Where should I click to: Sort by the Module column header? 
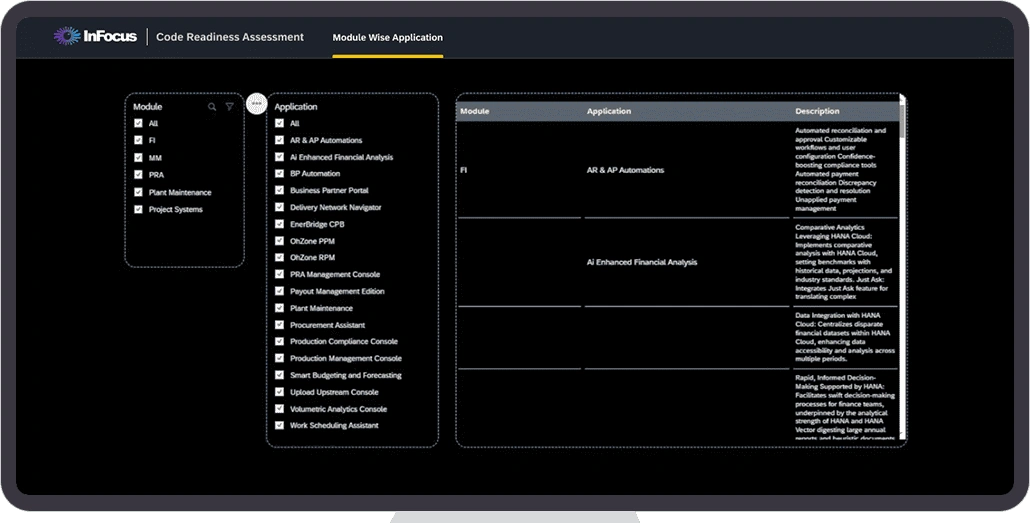click(x=474, y=111)
